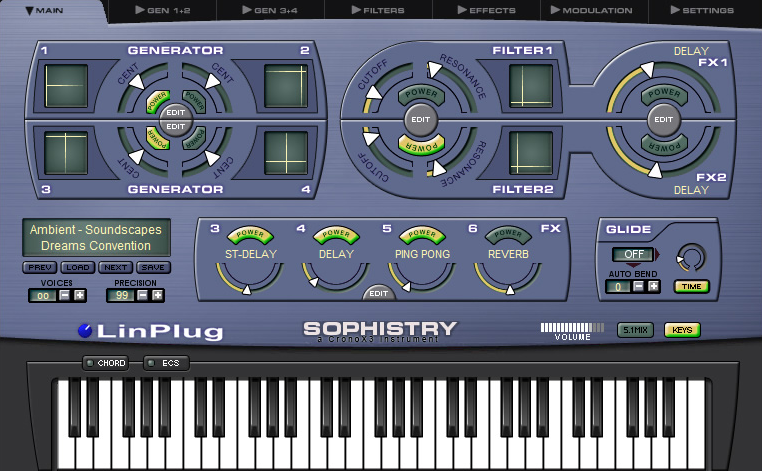This screenshot has height=471, width=762.
Task: Click the Generator 1 waveform display
Action: click(x=68, y=87)
